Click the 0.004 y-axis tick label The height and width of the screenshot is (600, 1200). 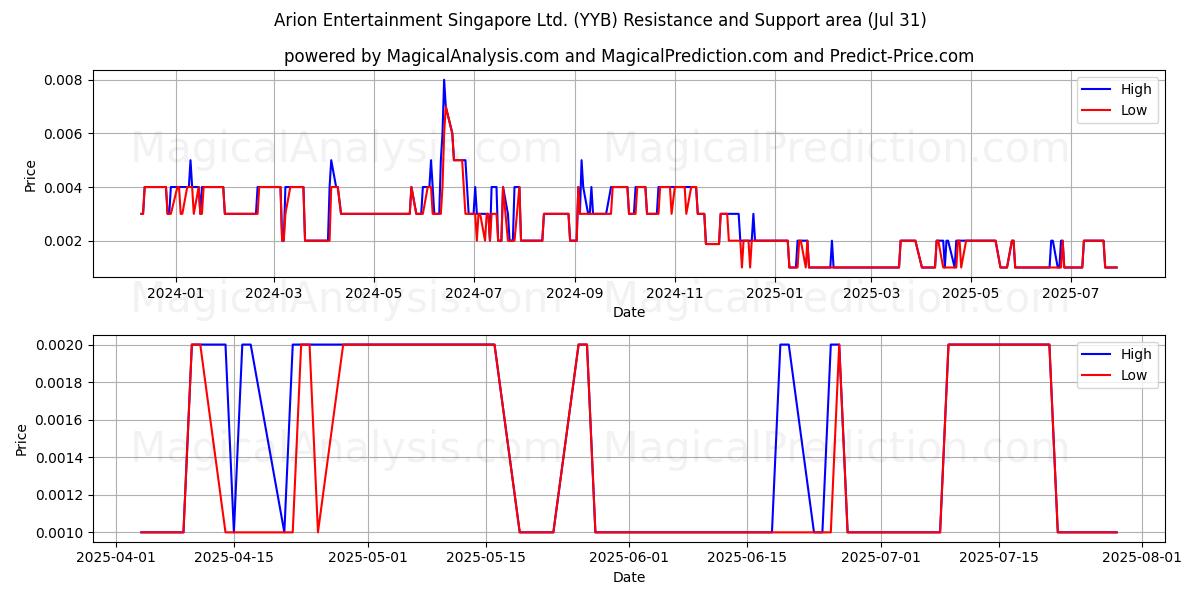coord(64,188)
